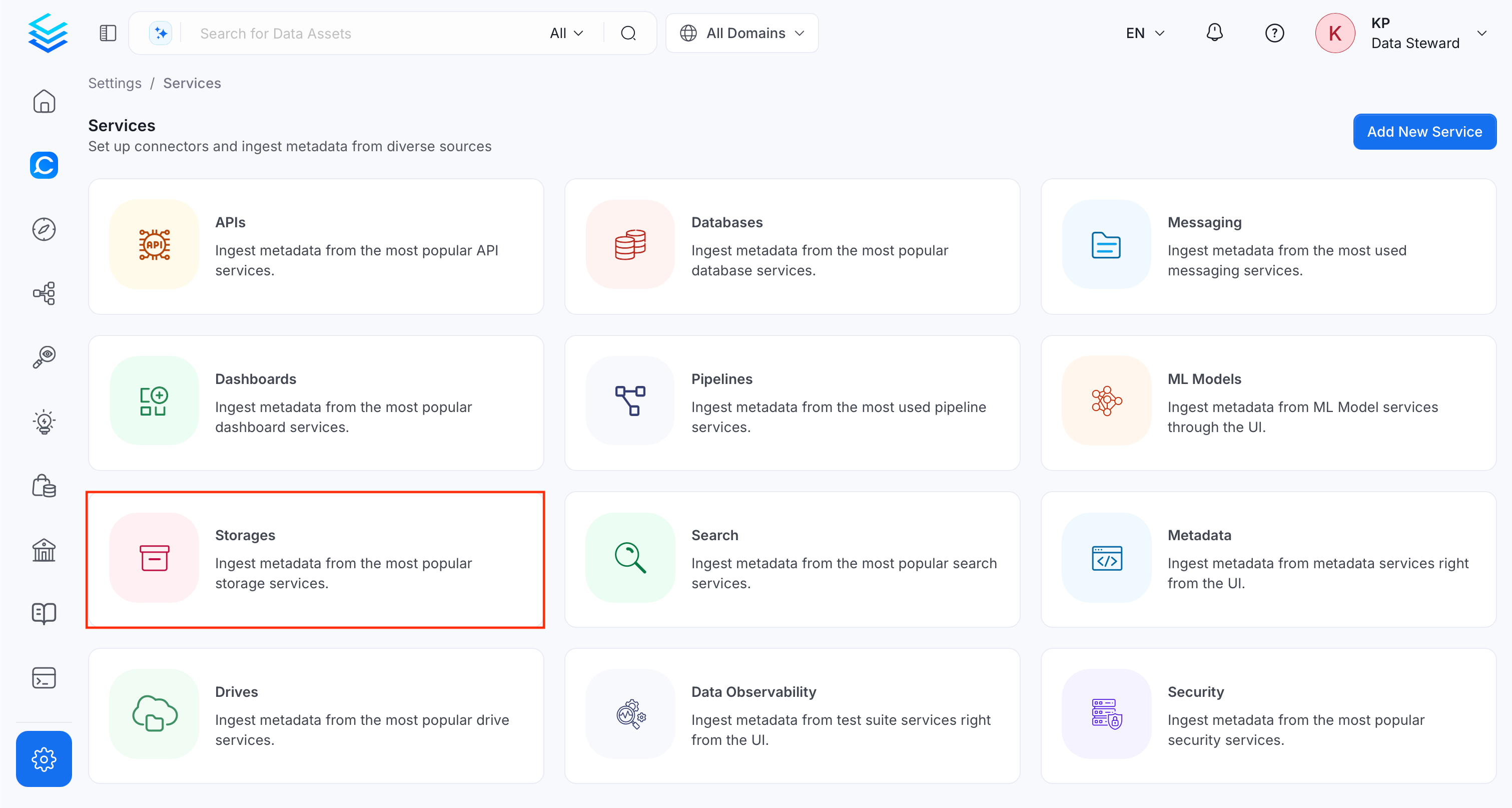Viewport: 1512px width, 808px height.
Task: Click the Data Observability card icon
Action: click(630, 714)
